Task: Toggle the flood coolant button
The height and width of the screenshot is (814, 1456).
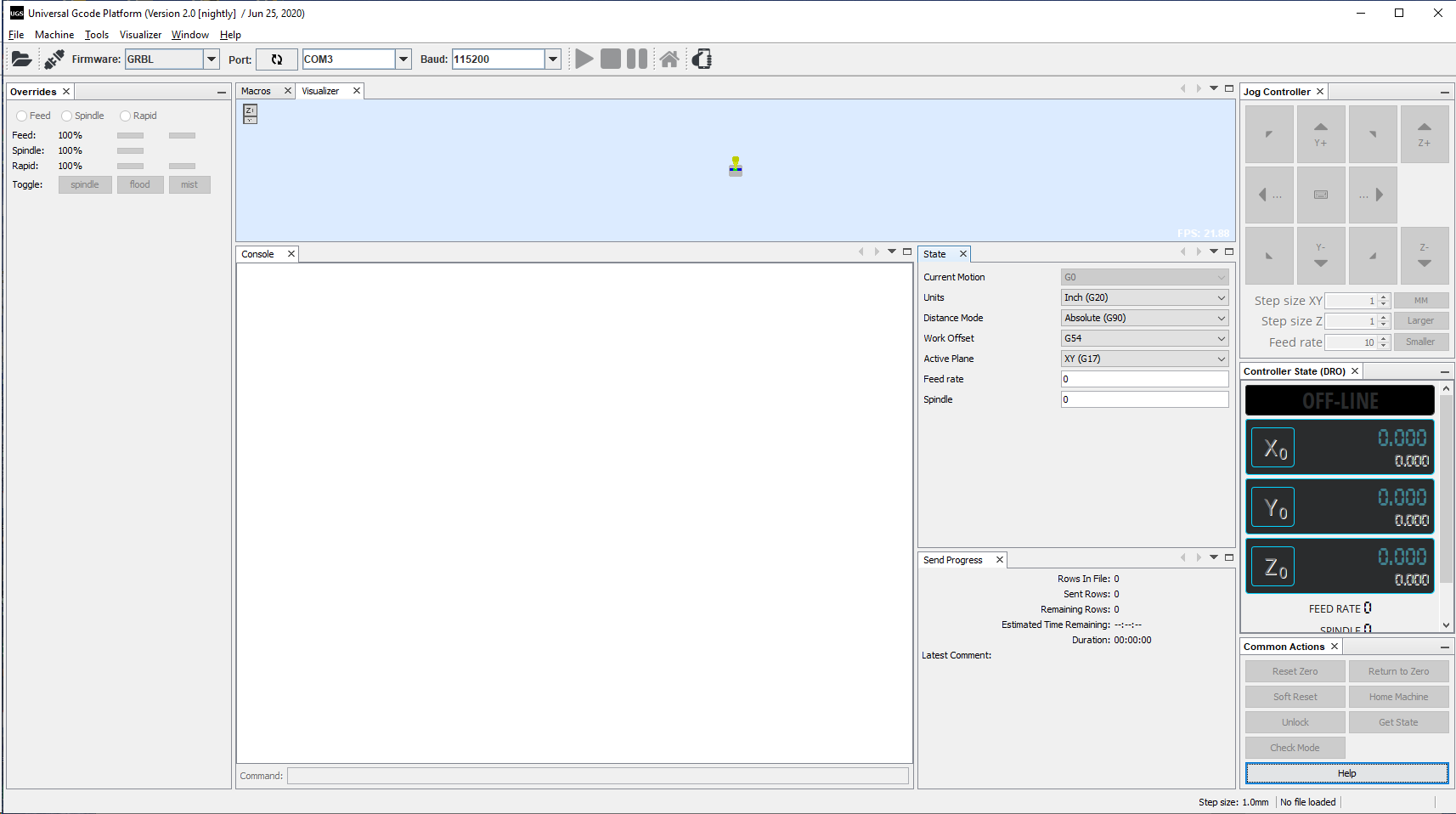Action: point(140,184)
